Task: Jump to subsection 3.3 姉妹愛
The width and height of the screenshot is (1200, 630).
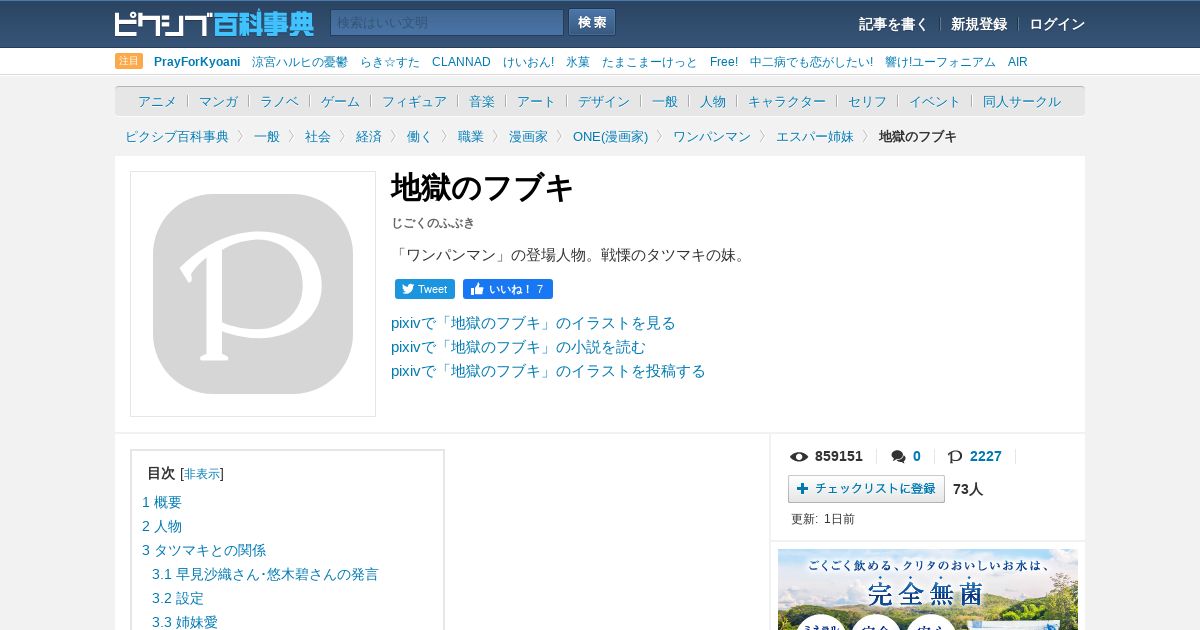Action: 185,622
